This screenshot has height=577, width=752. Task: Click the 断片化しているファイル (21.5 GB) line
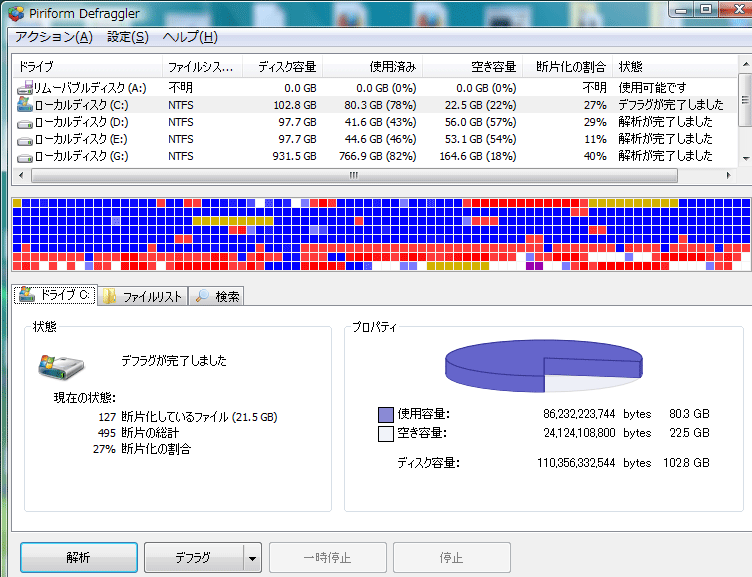click(x=188, y=417)
